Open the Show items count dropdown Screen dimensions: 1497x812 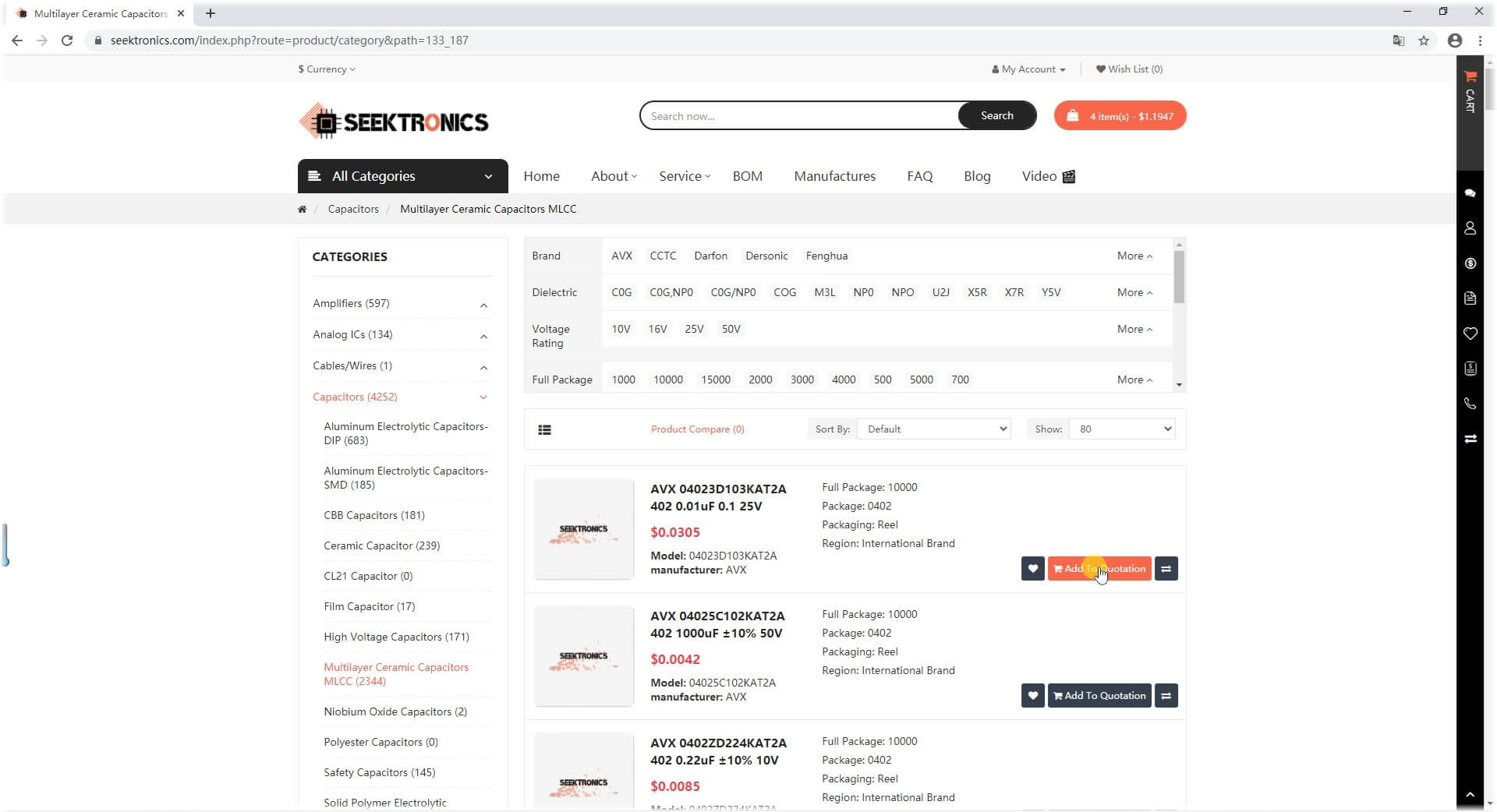[1123, 429]
